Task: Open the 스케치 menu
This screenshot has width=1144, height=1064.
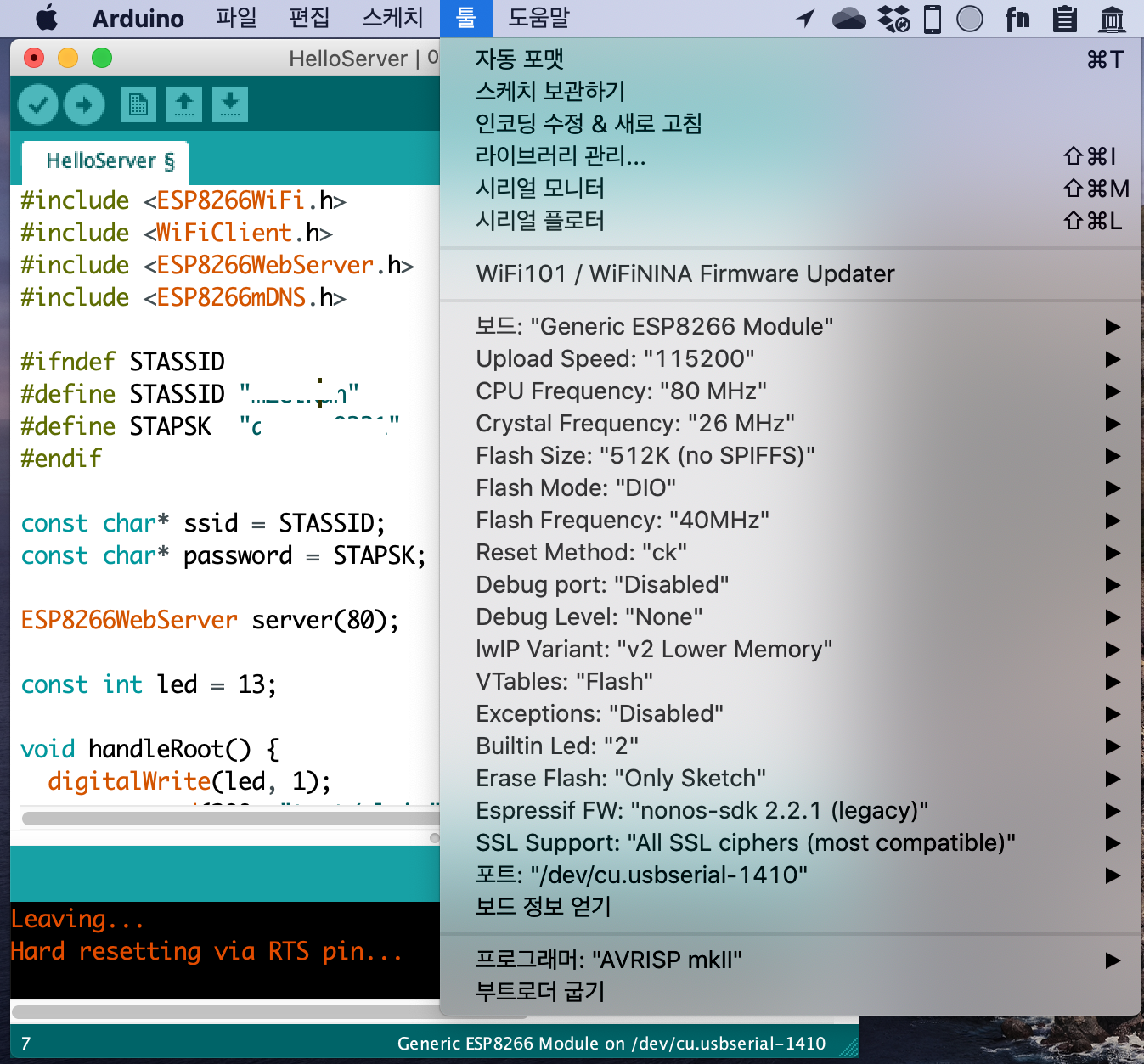Action: click(x=392, y=19)
